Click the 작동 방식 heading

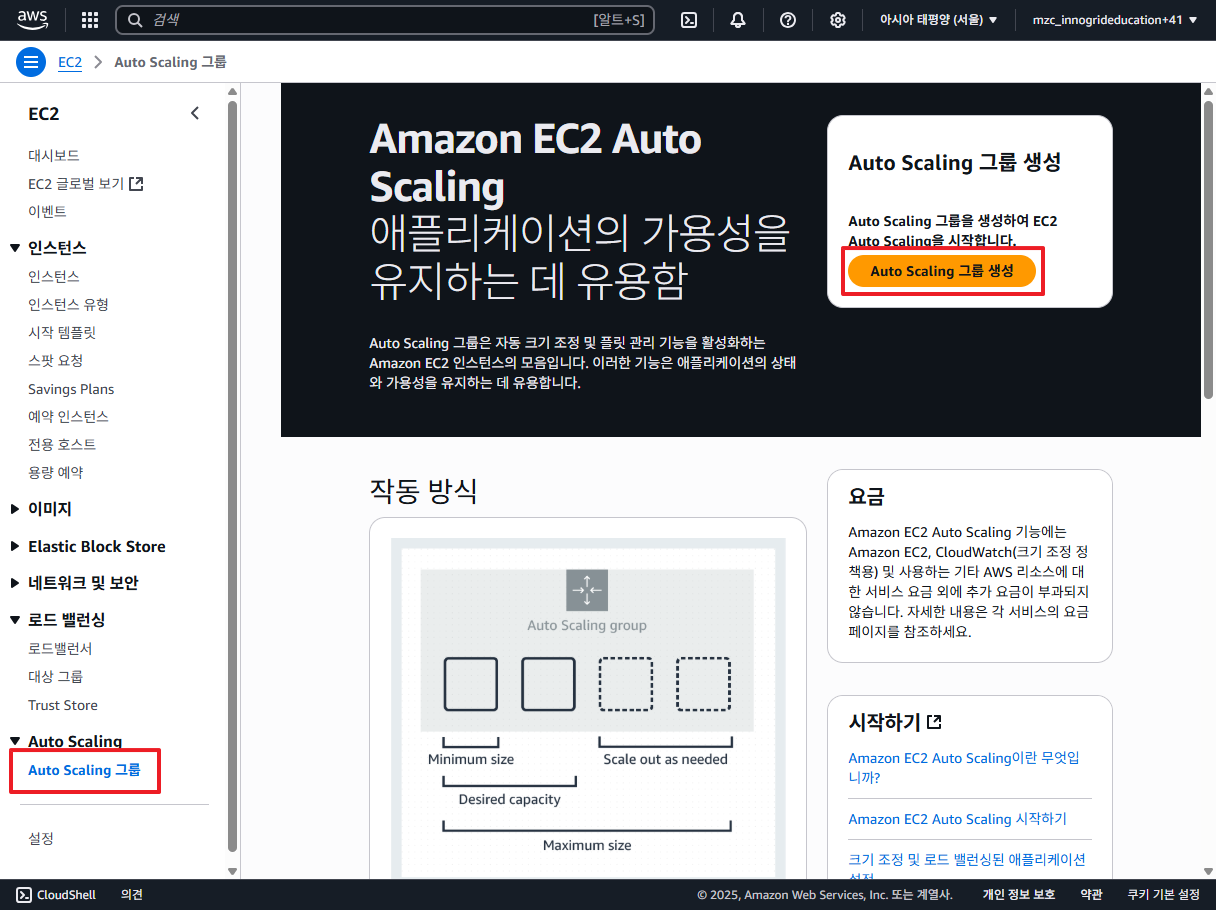(423, 491)
